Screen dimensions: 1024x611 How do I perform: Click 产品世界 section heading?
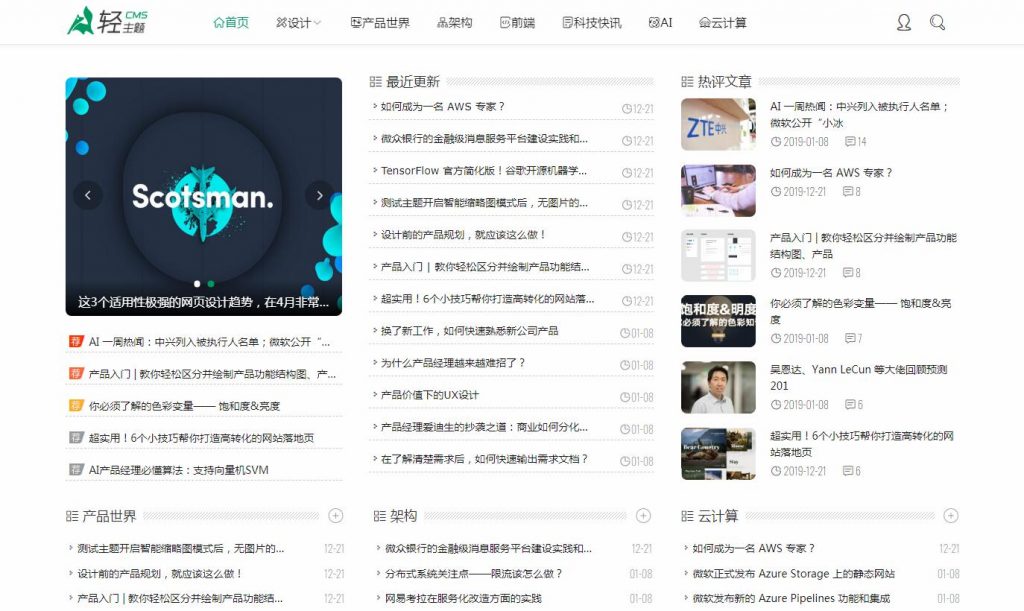(x=109, y=516)
